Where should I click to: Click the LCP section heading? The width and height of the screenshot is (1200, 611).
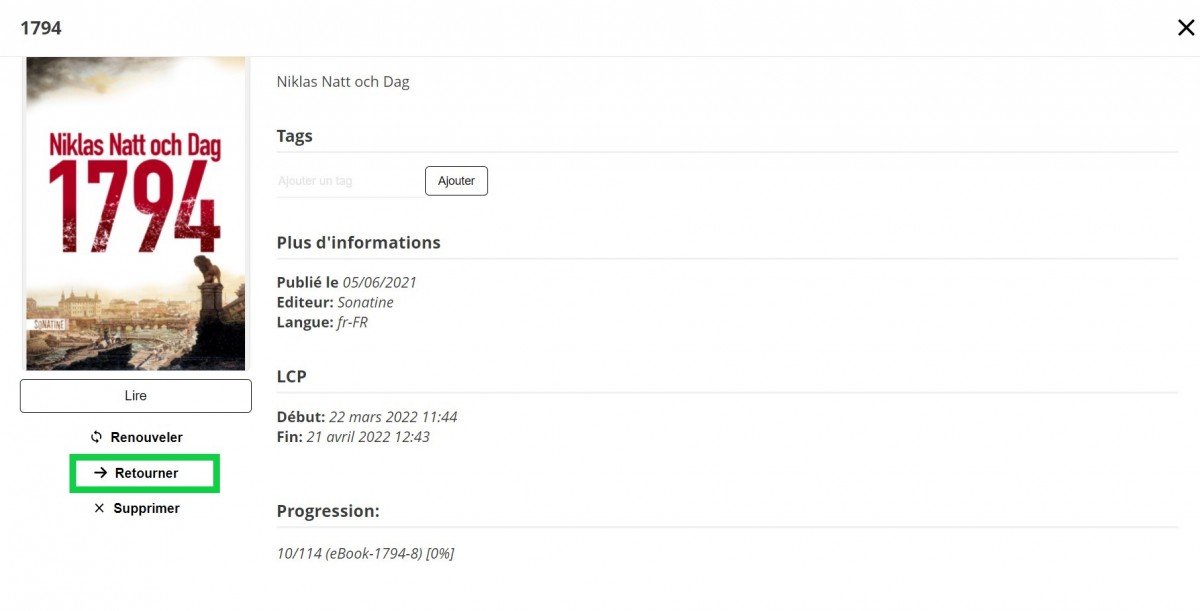point(292,376)
